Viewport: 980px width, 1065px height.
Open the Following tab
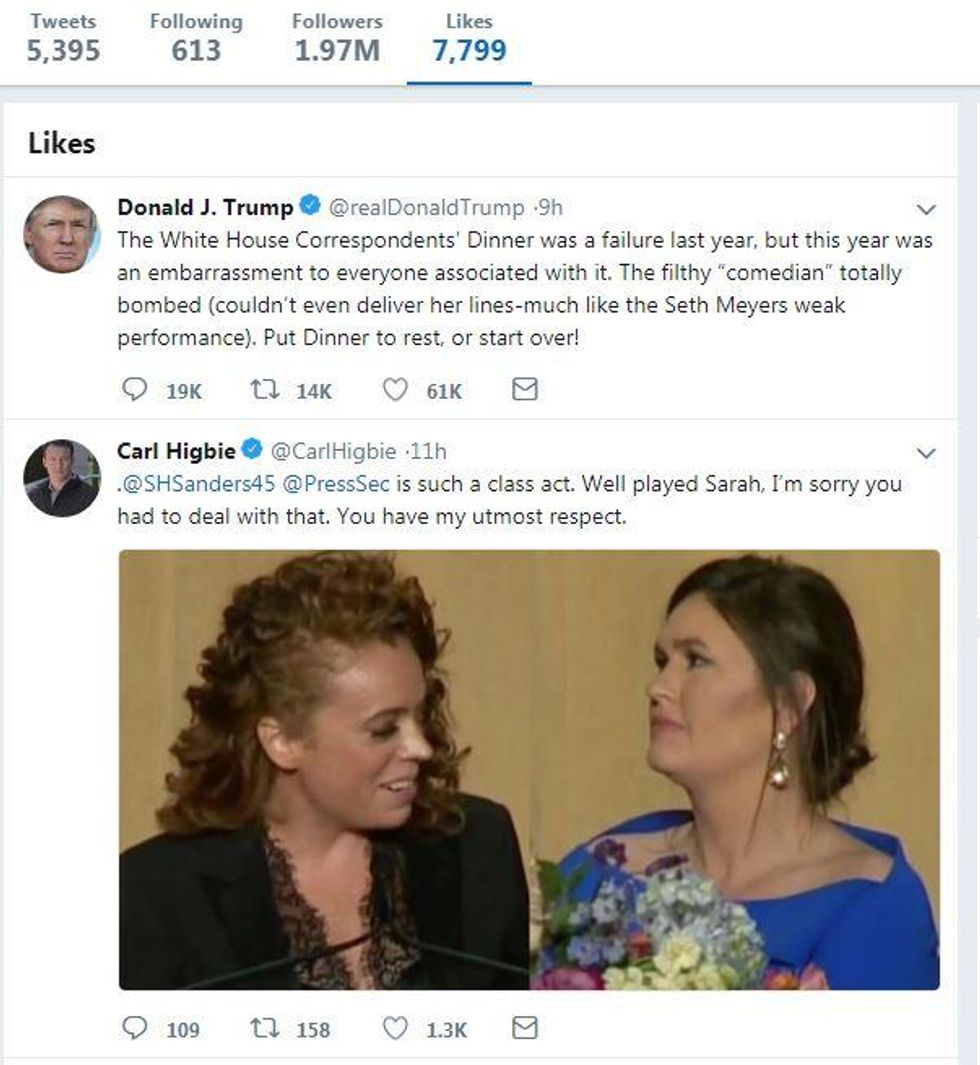coord(196,39)
